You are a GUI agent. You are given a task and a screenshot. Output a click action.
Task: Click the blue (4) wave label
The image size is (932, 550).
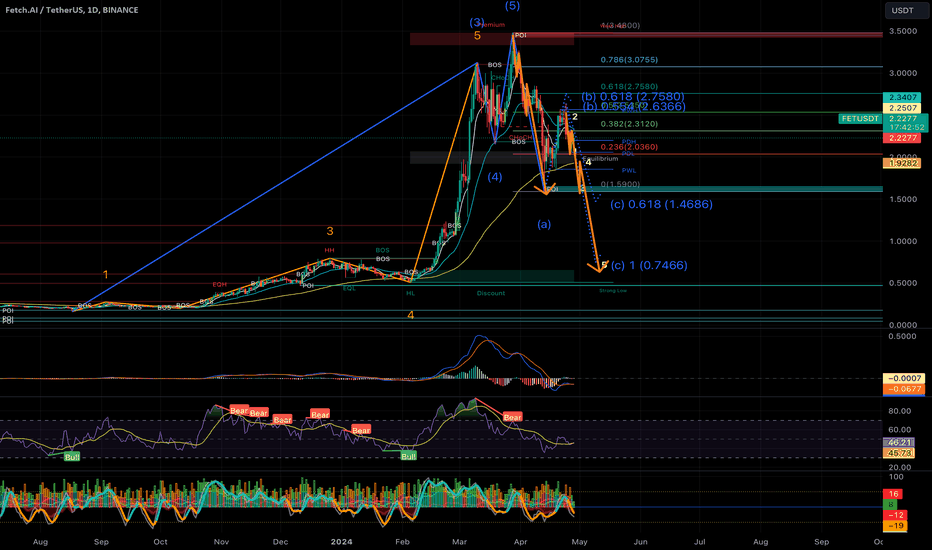(x=495, y=177)
